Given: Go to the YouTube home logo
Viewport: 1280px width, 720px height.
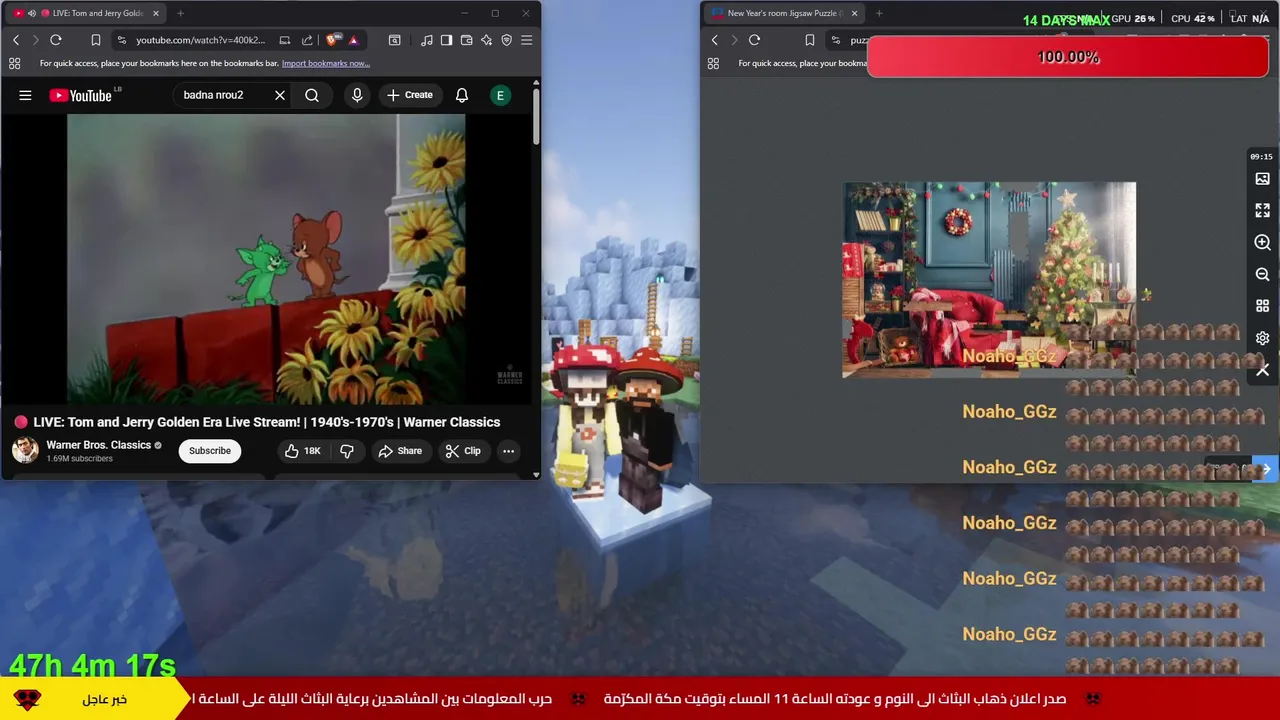Looking at the screenshot, I should [82, 96].
